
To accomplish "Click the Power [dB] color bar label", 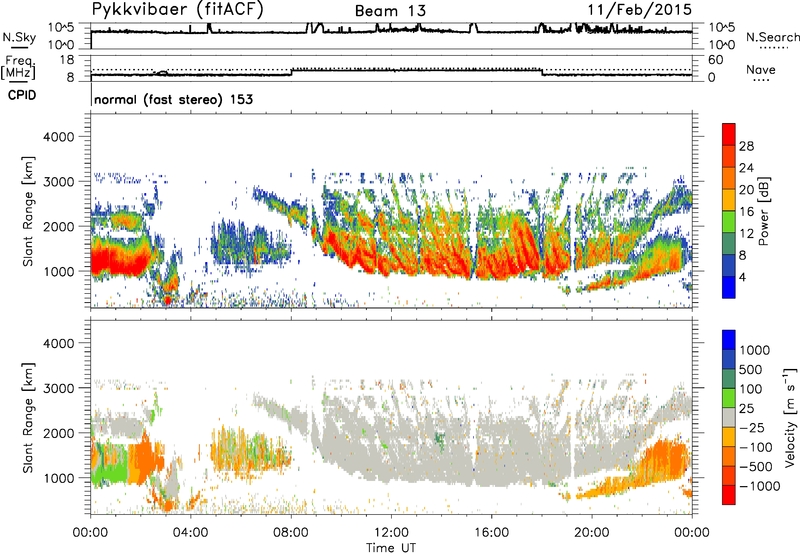I will 763,211.
